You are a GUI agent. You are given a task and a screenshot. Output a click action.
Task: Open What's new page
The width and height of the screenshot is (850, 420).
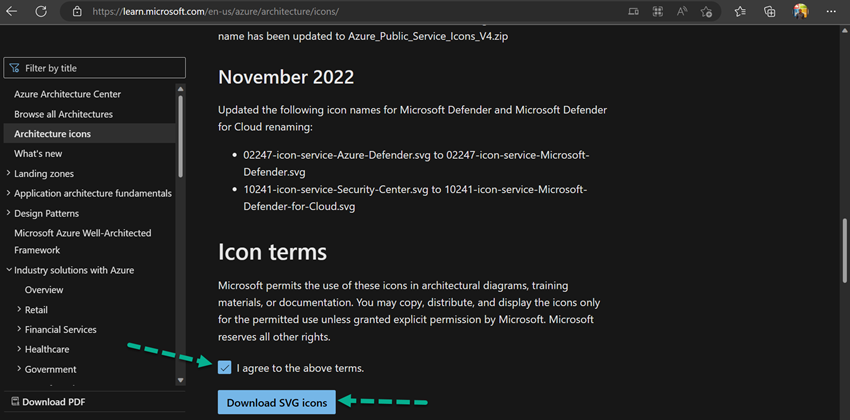point(38,154)
